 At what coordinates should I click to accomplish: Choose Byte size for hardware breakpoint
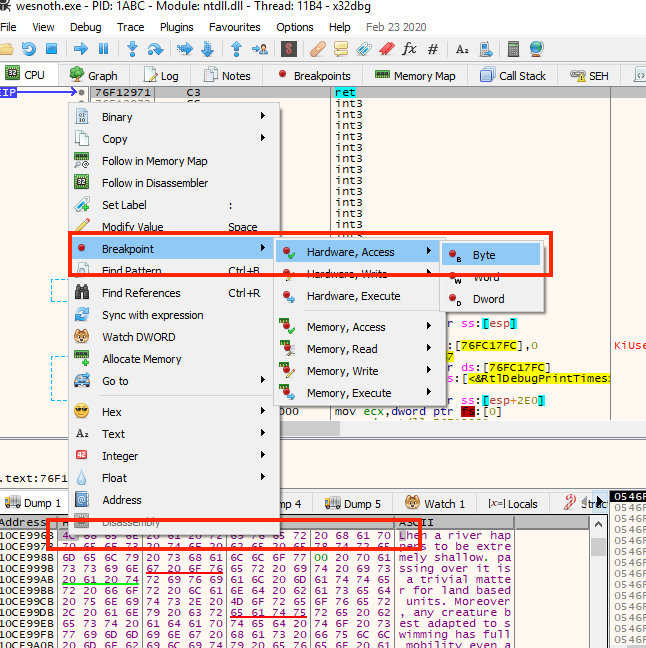click(491, 255)
